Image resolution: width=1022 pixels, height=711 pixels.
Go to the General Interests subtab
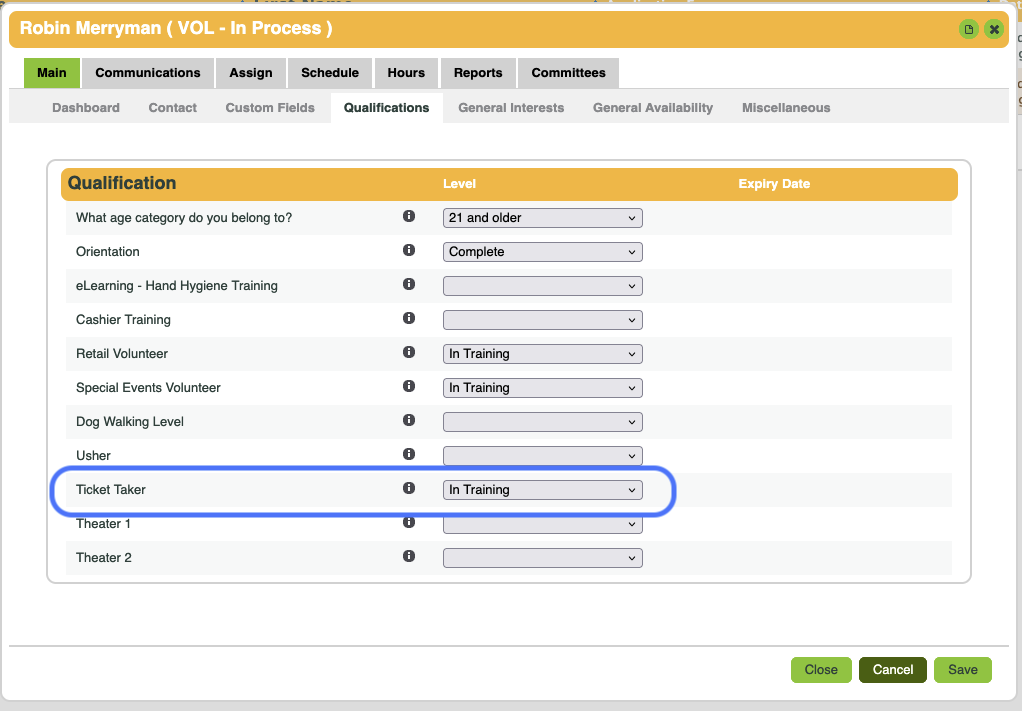511,108
